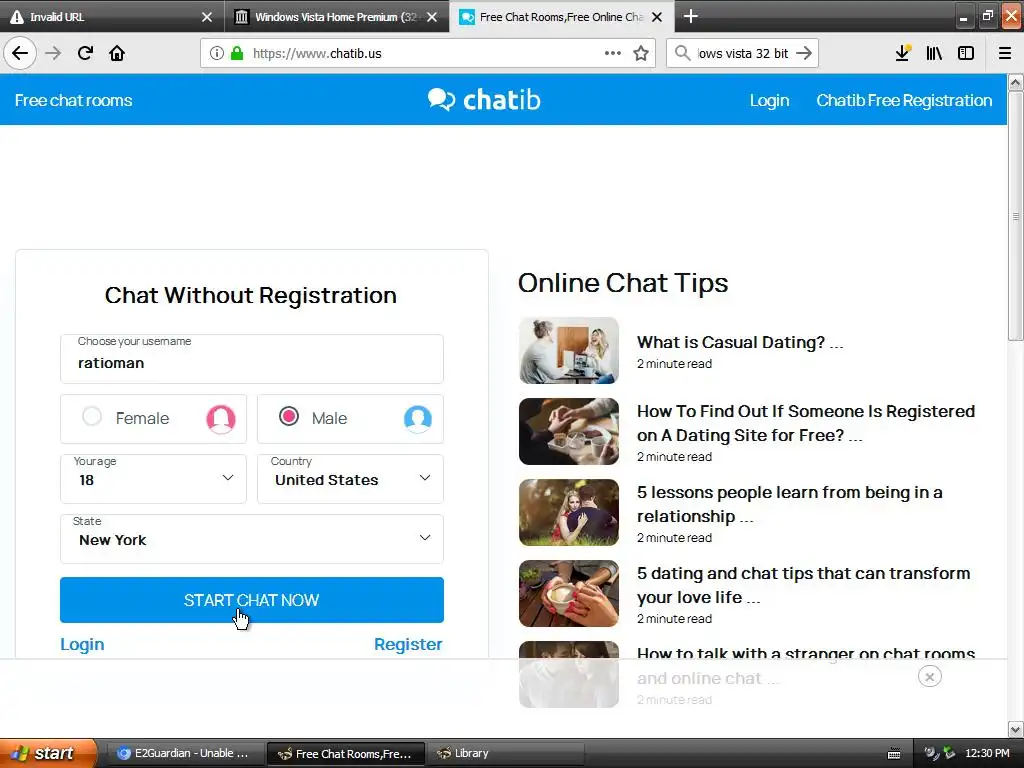Open Free chat rooms header link
The image size is (1024, 768).
click(73, 100)
